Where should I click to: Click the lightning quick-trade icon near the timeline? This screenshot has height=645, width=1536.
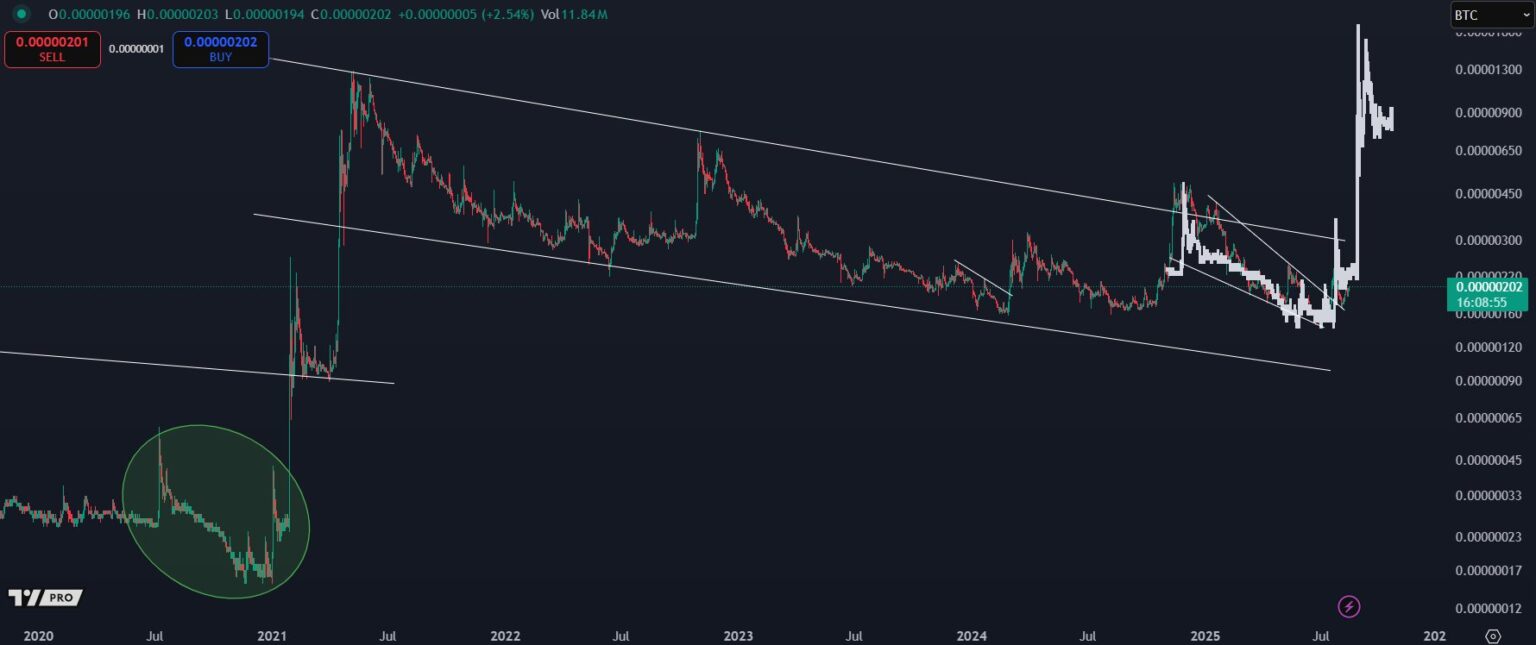coord(1350,607)
